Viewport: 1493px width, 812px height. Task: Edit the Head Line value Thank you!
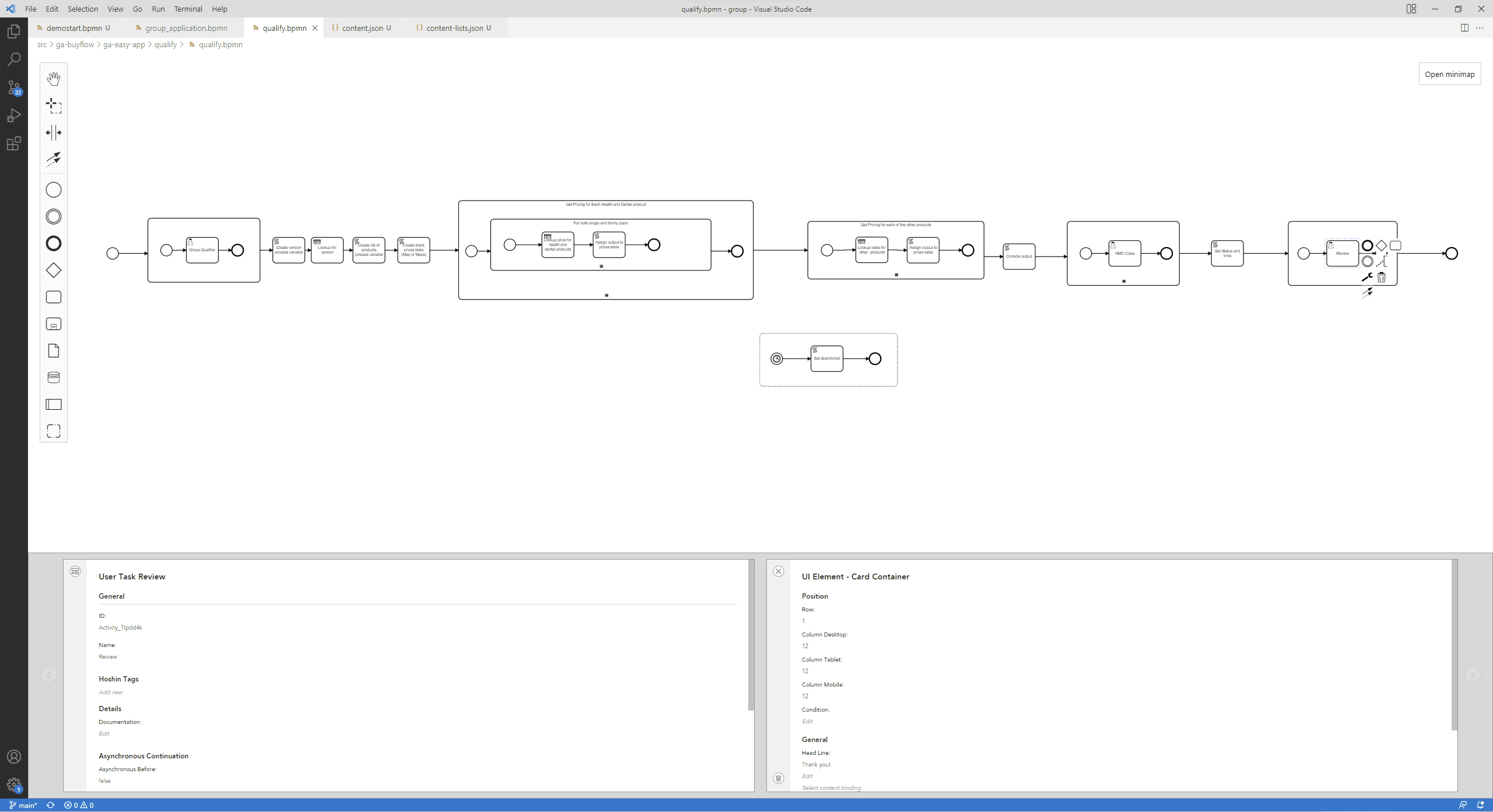816,764
